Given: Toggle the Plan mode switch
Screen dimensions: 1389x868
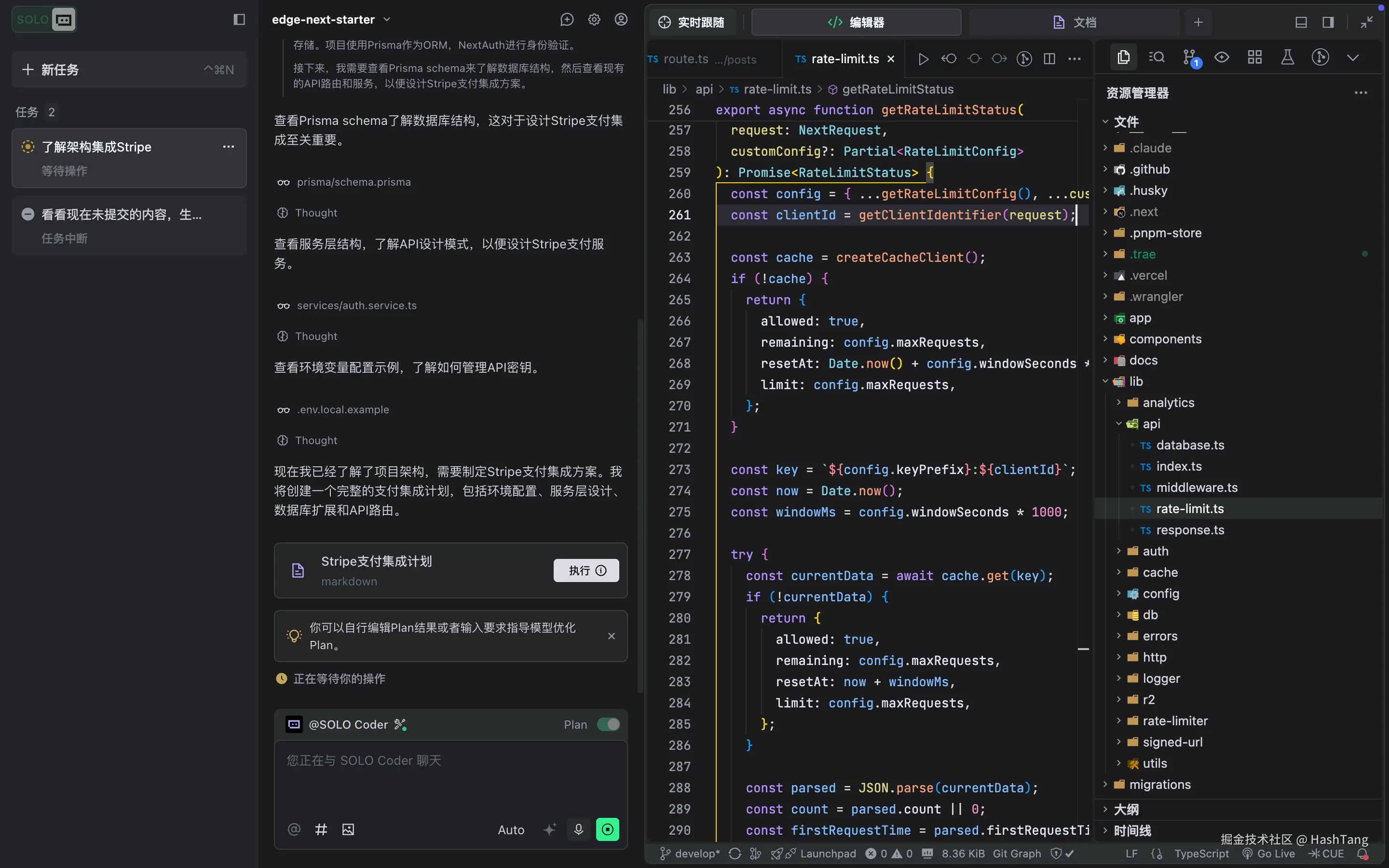Looking at the screenshot, I should coord(608,724).
